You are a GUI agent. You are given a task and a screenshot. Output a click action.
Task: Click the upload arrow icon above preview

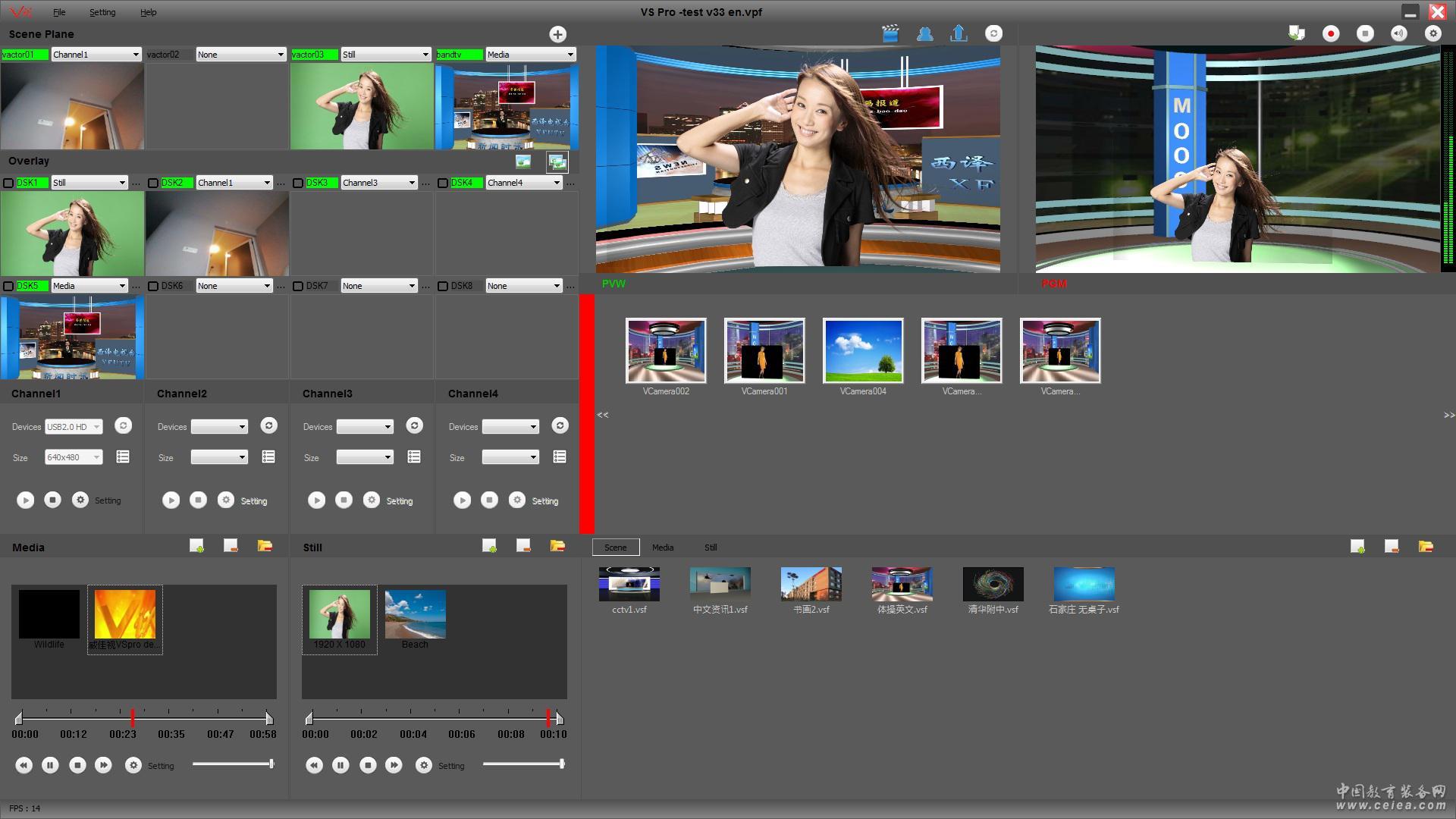pos(959,33)
